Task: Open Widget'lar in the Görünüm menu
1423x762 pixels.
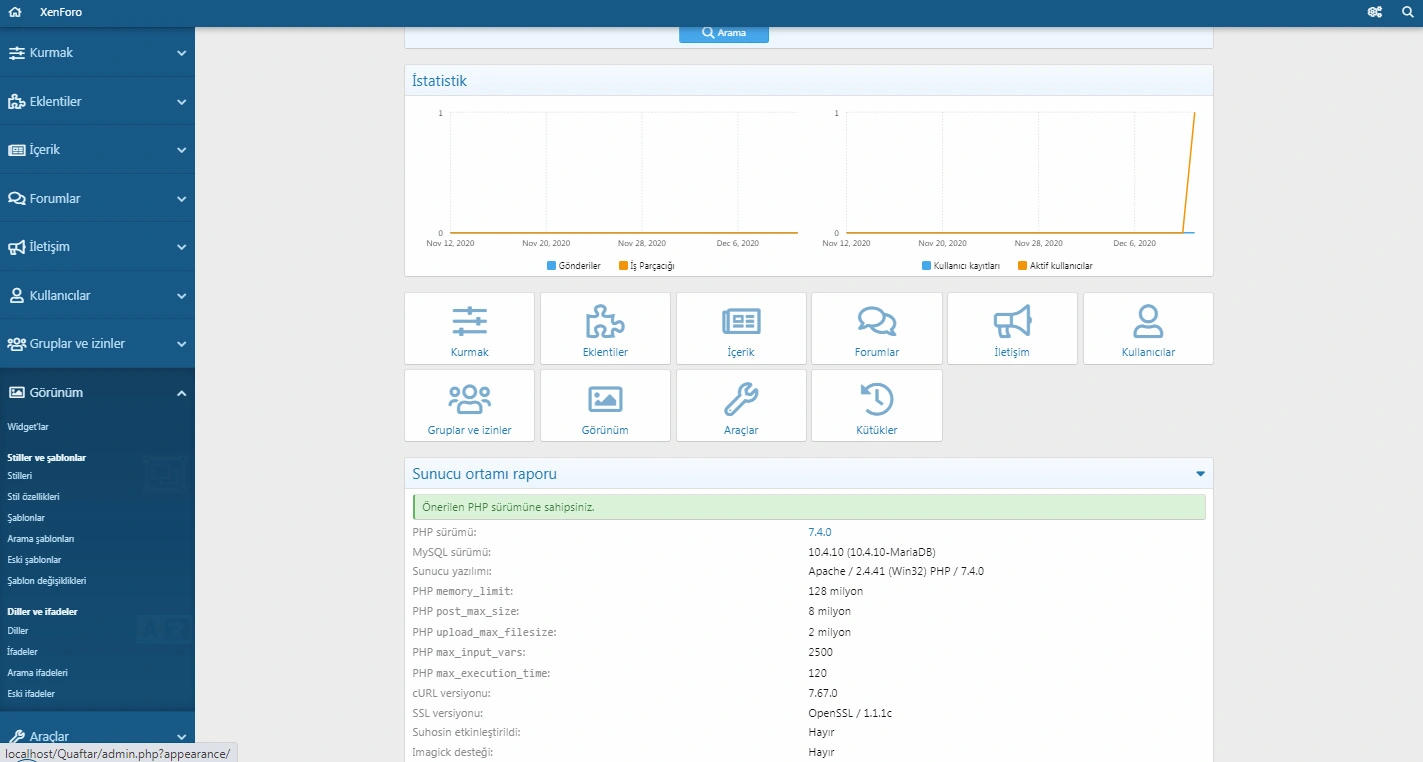Action: pyautogui.click(x=28, y=427)
